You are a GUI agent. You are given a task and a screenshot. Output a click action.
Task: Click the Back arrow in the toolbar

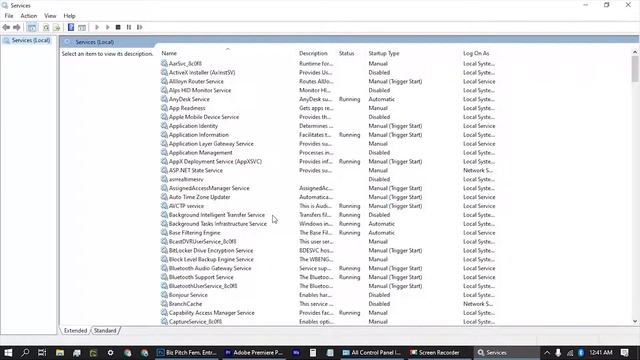point(6,27)
